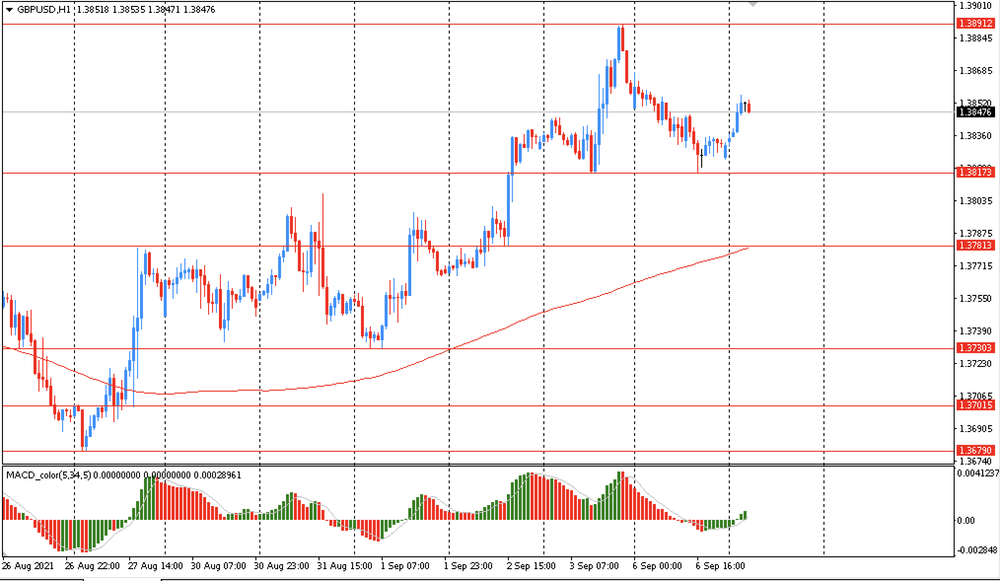Click the 0.0041237 MACD scale value
This screenshot has width=1000, height=581.
tap(977, 474)
